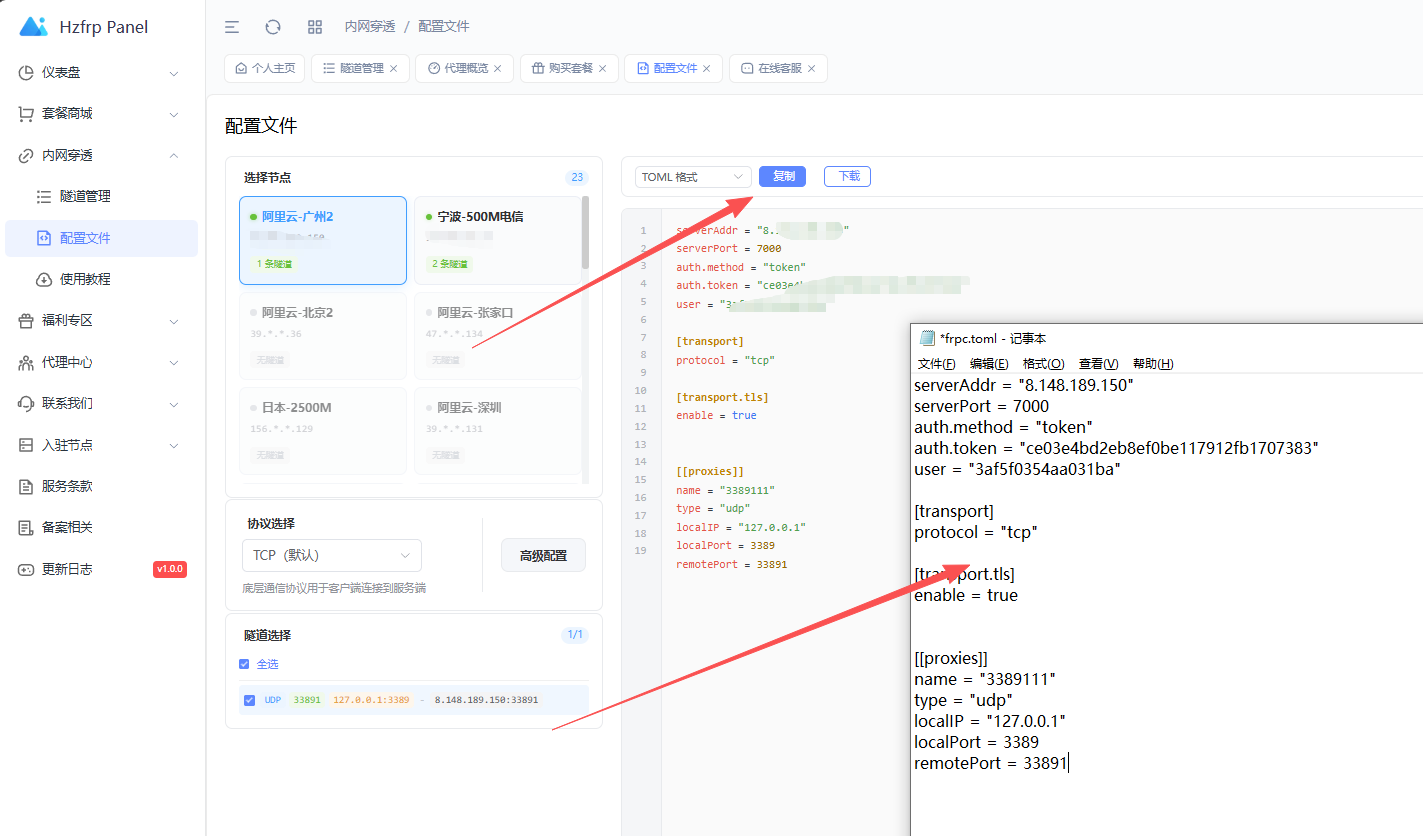Open Notepad 格式(O) menu
Viewport: 1423px width, 836px height.
click(1043, 363)
